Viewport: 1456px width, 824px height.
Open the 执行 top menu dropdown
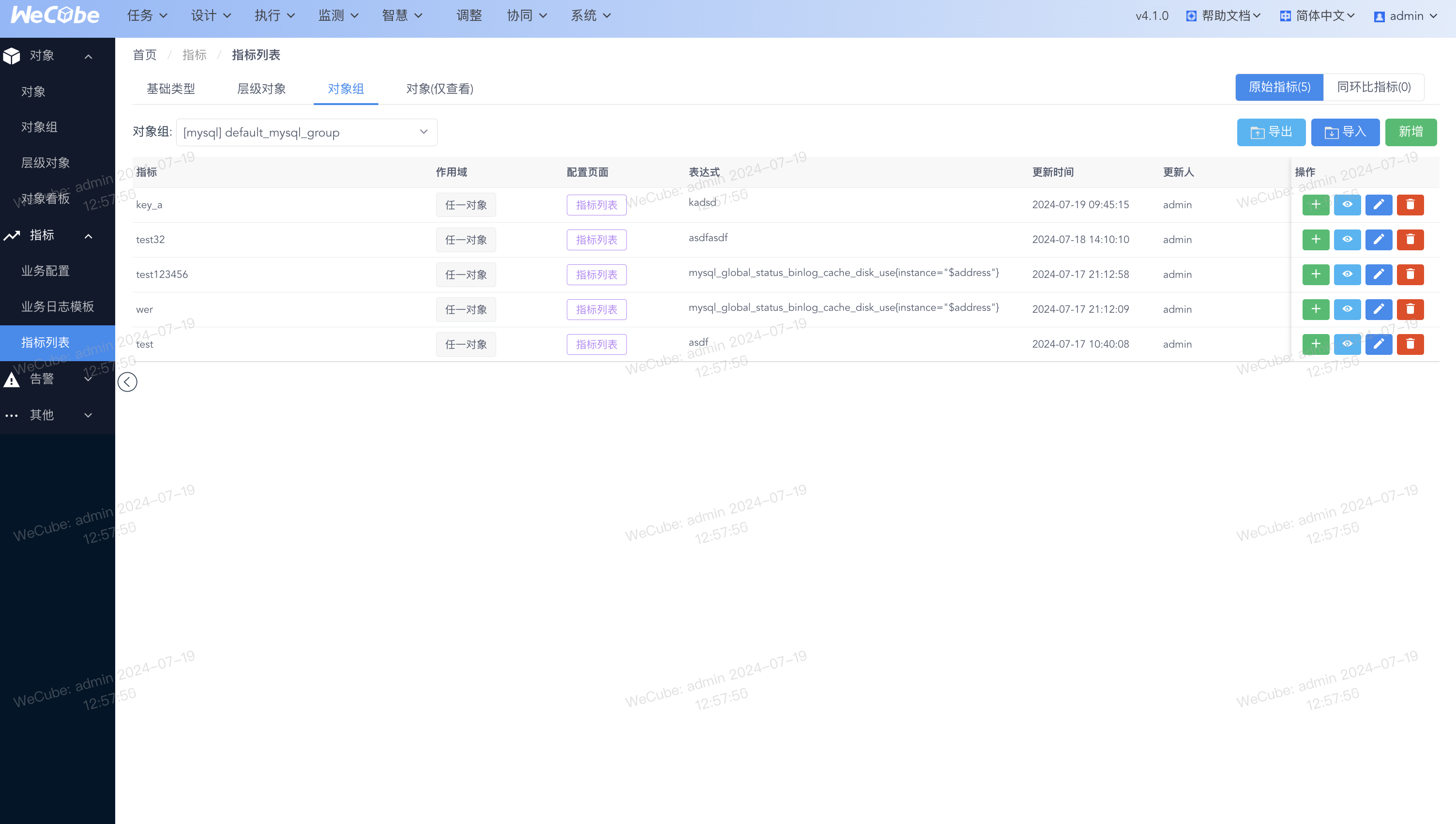274,16
